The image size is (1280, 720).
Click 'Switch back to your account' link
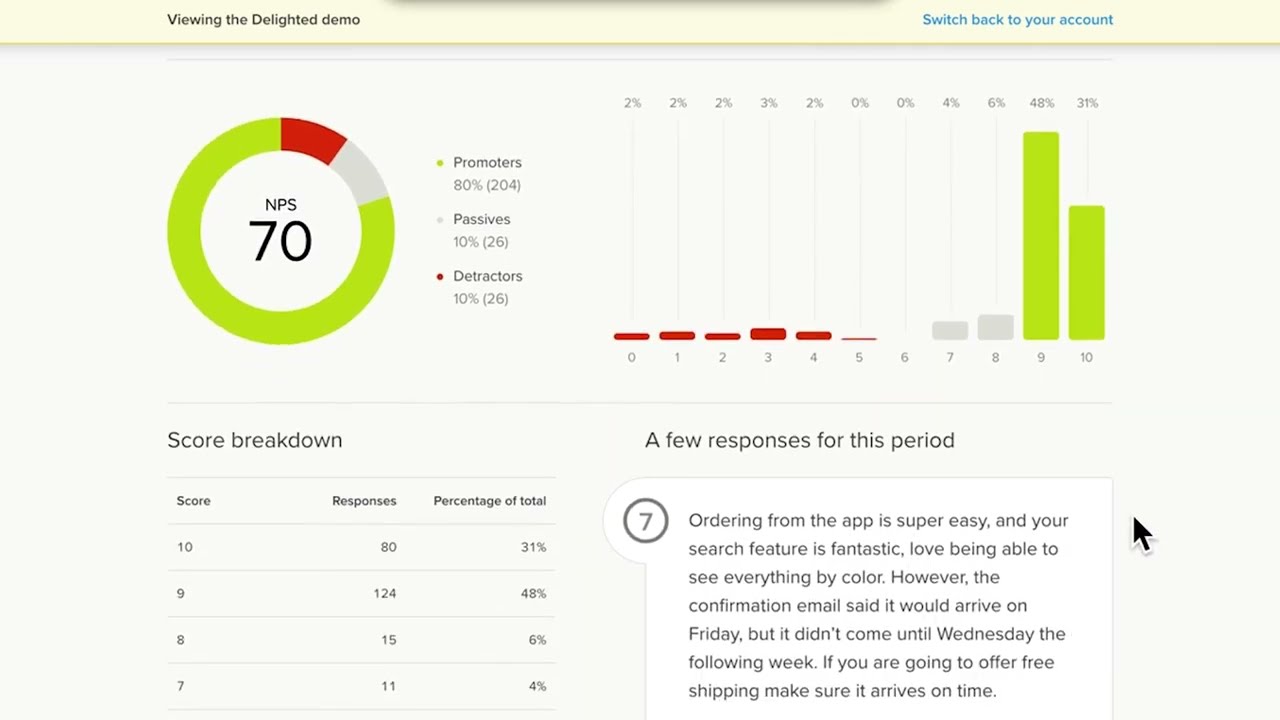coord(1017,20)
